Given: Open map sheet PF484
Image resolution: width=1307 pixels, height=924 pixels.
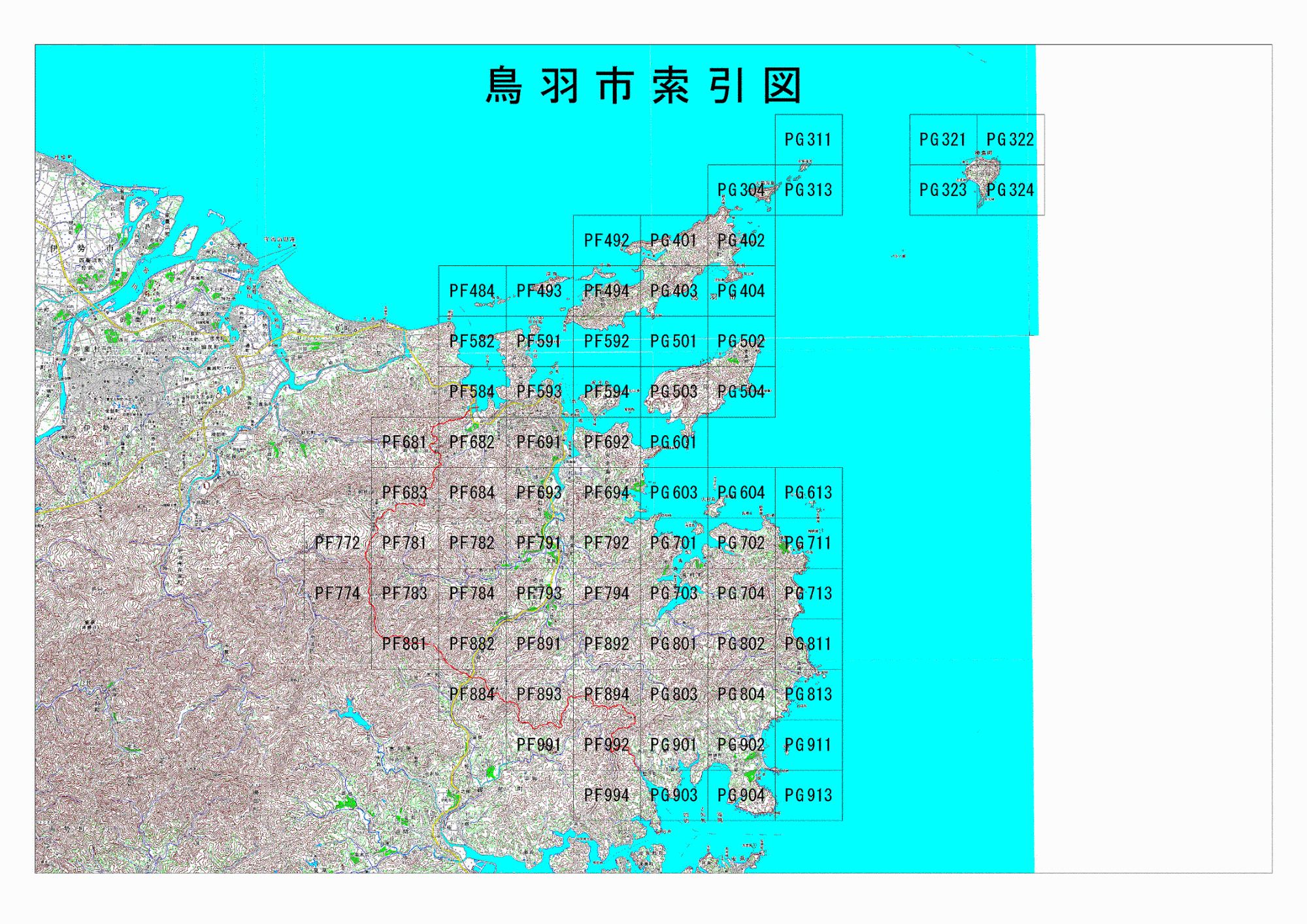Looking at the screenshot, I should [472, 291].
